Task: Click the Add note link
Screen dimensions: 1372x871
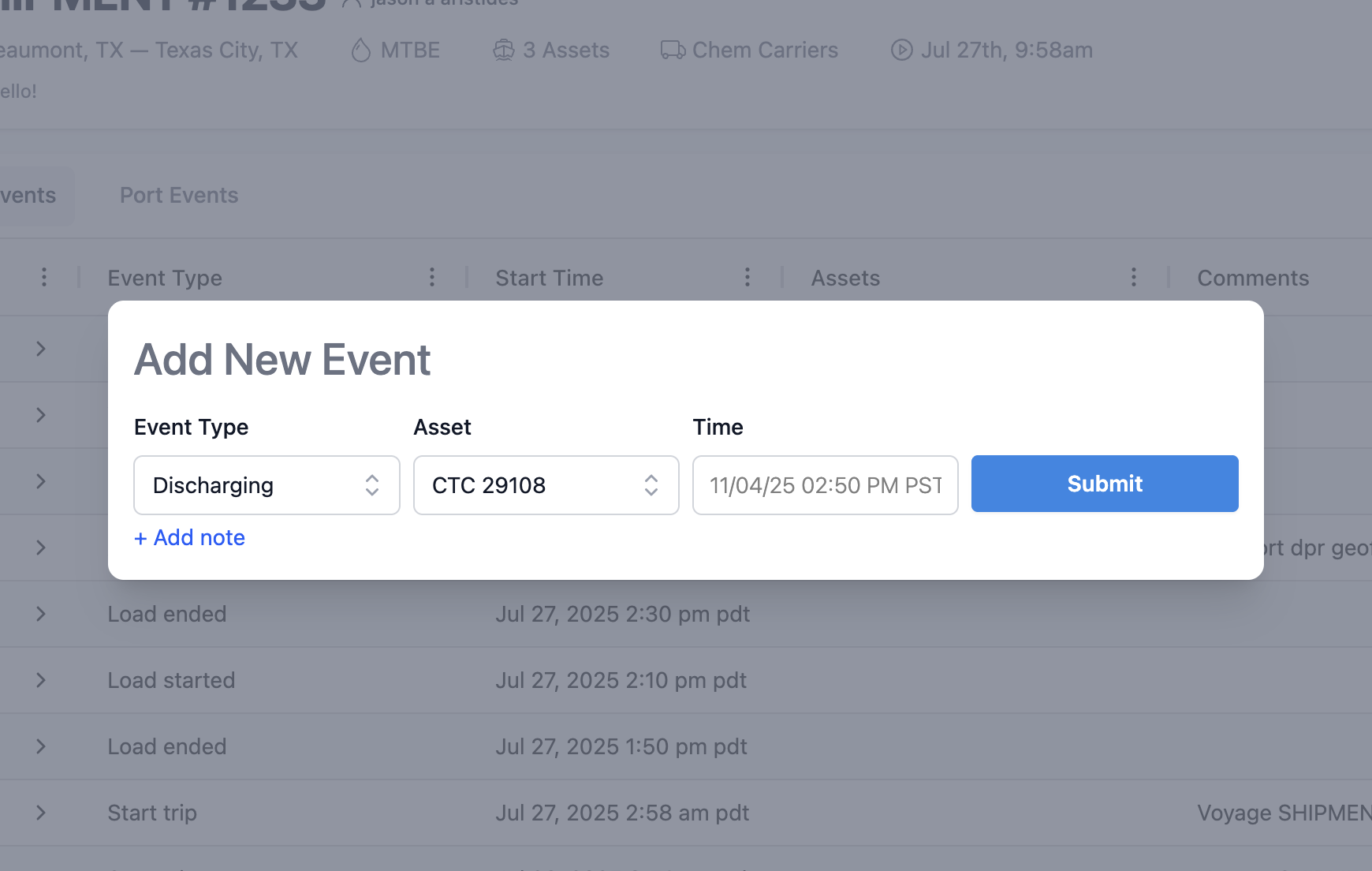Action: pos(190,538)
